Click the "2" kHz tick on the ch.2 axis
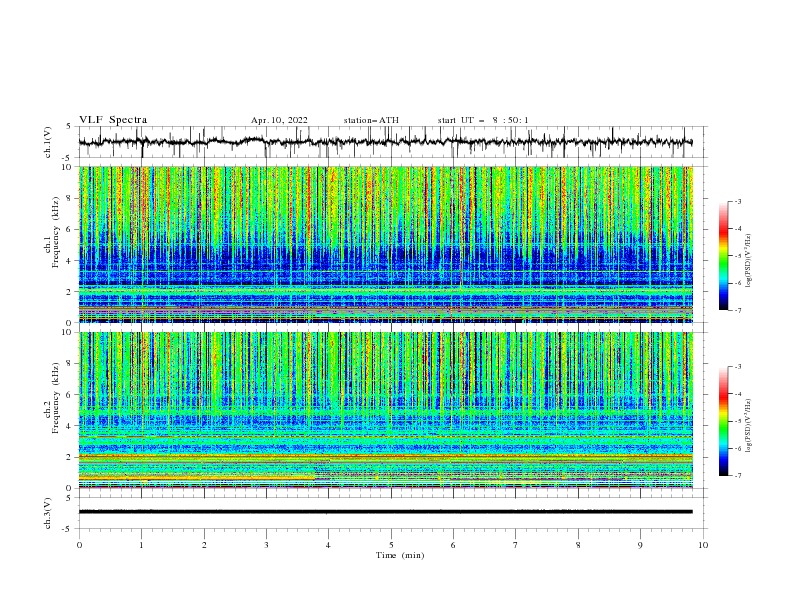This screenshot has height=612, width=792. (x=70, y=457)
